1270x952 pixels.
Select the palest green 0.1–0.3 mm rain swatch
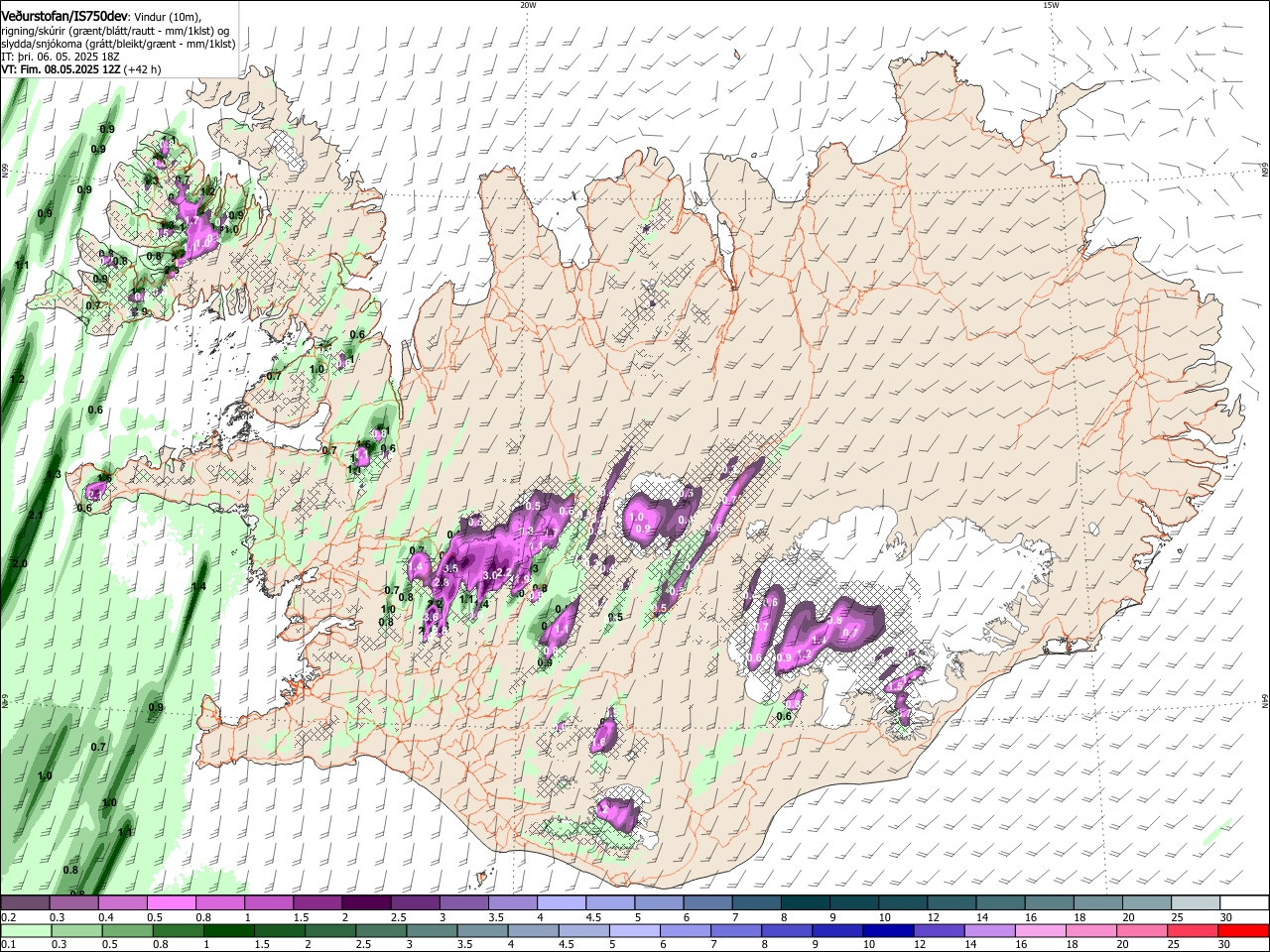click(28, 930)
